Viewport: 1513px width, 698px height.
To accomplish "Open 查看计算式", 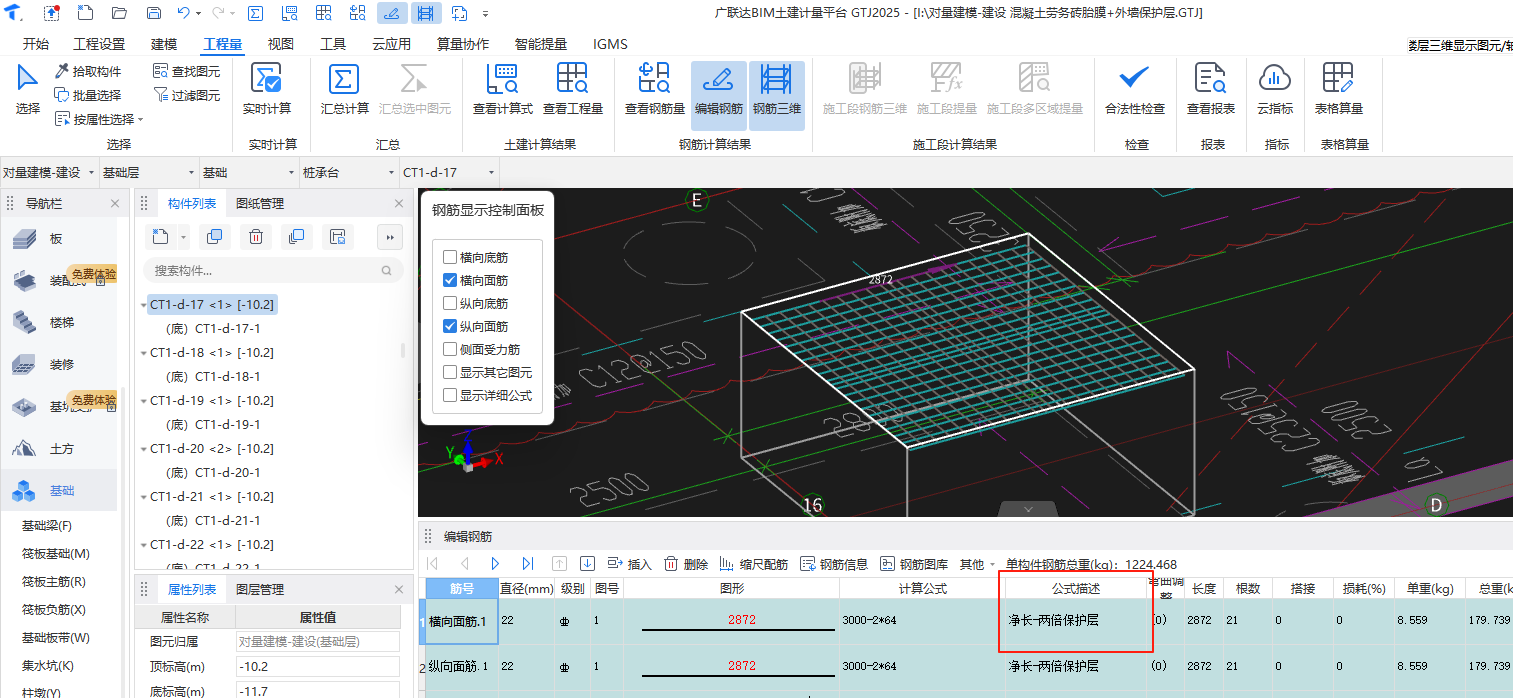I will 502,89.
